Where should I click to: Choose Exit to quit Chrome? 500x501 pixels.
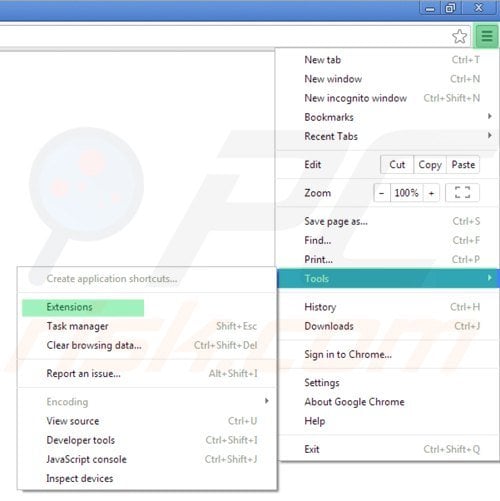[x=389, y=449]
